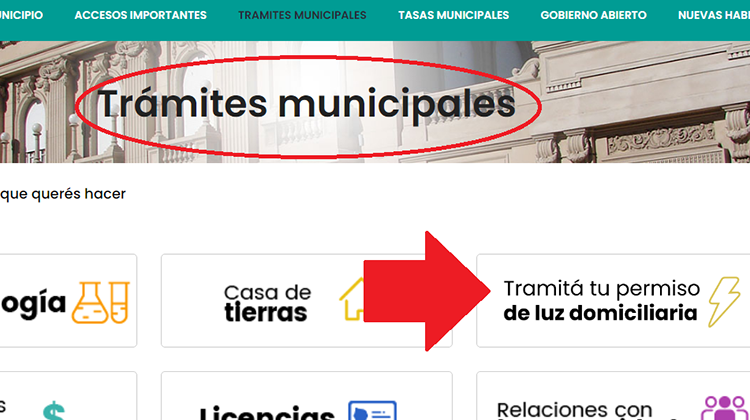Open the Casa de tierras card
The width and height of the screenshot is (750, 420).
click(267, 301)
